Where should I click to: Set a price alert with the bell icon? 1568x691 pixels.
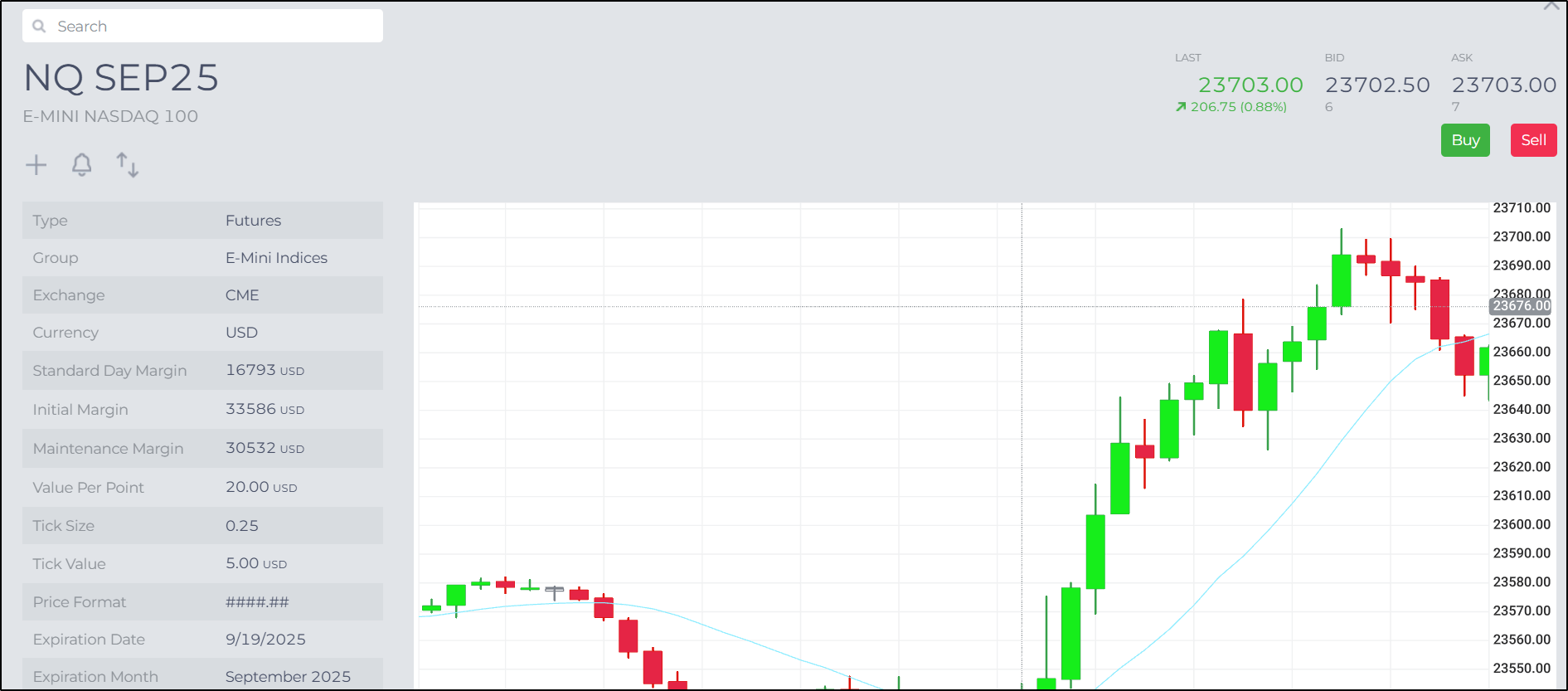(x=81, y=165)
